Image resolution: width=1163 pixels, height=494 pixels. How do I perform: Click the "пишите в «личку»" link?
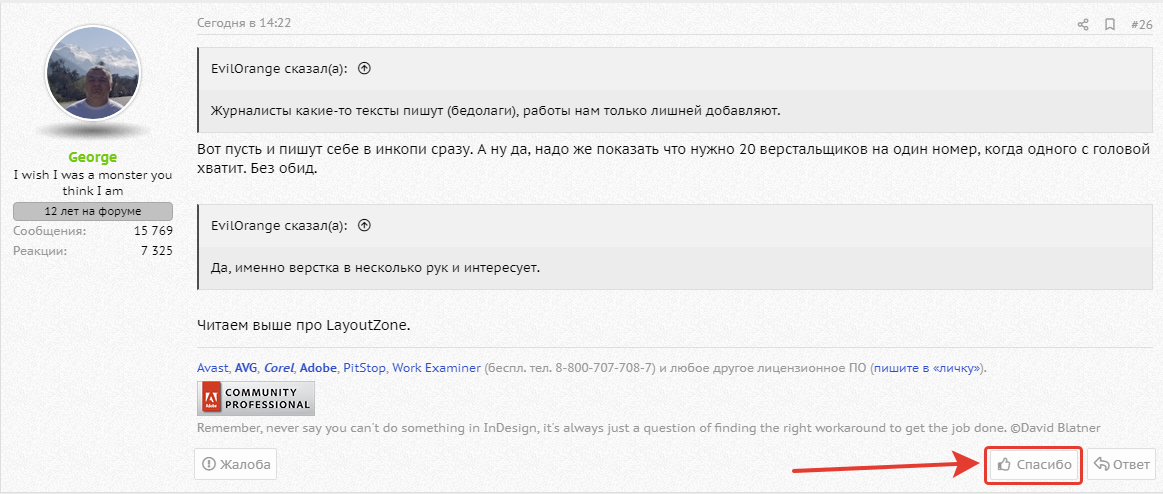pos(927,368)
